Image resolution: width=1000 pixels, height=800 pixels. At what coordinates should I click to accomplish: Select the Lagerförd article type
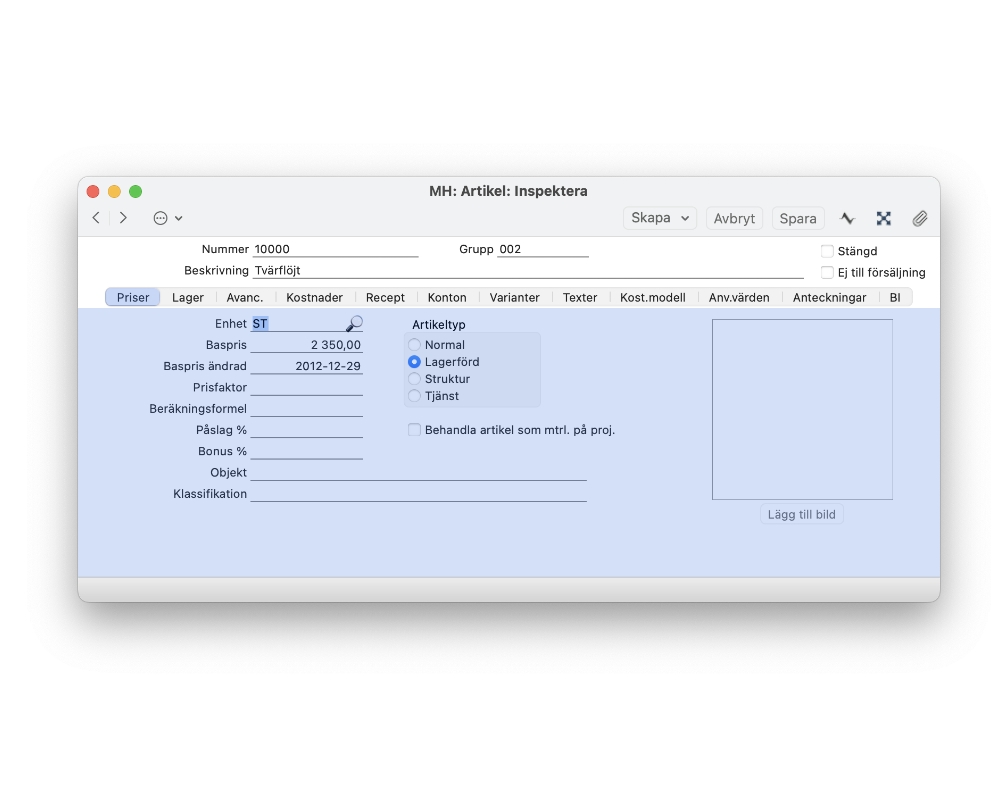(415, 362)
